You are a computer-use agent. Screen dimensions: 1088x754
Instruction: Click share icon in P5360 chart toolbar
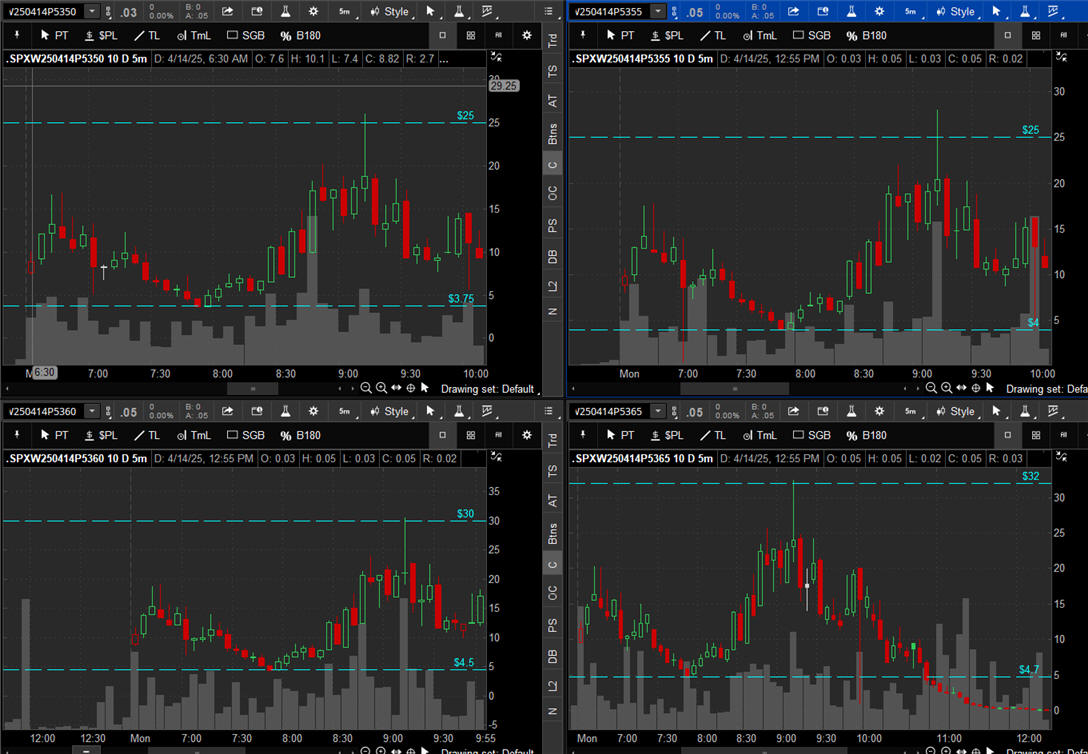pyautogui.click(x=228, y=411)
